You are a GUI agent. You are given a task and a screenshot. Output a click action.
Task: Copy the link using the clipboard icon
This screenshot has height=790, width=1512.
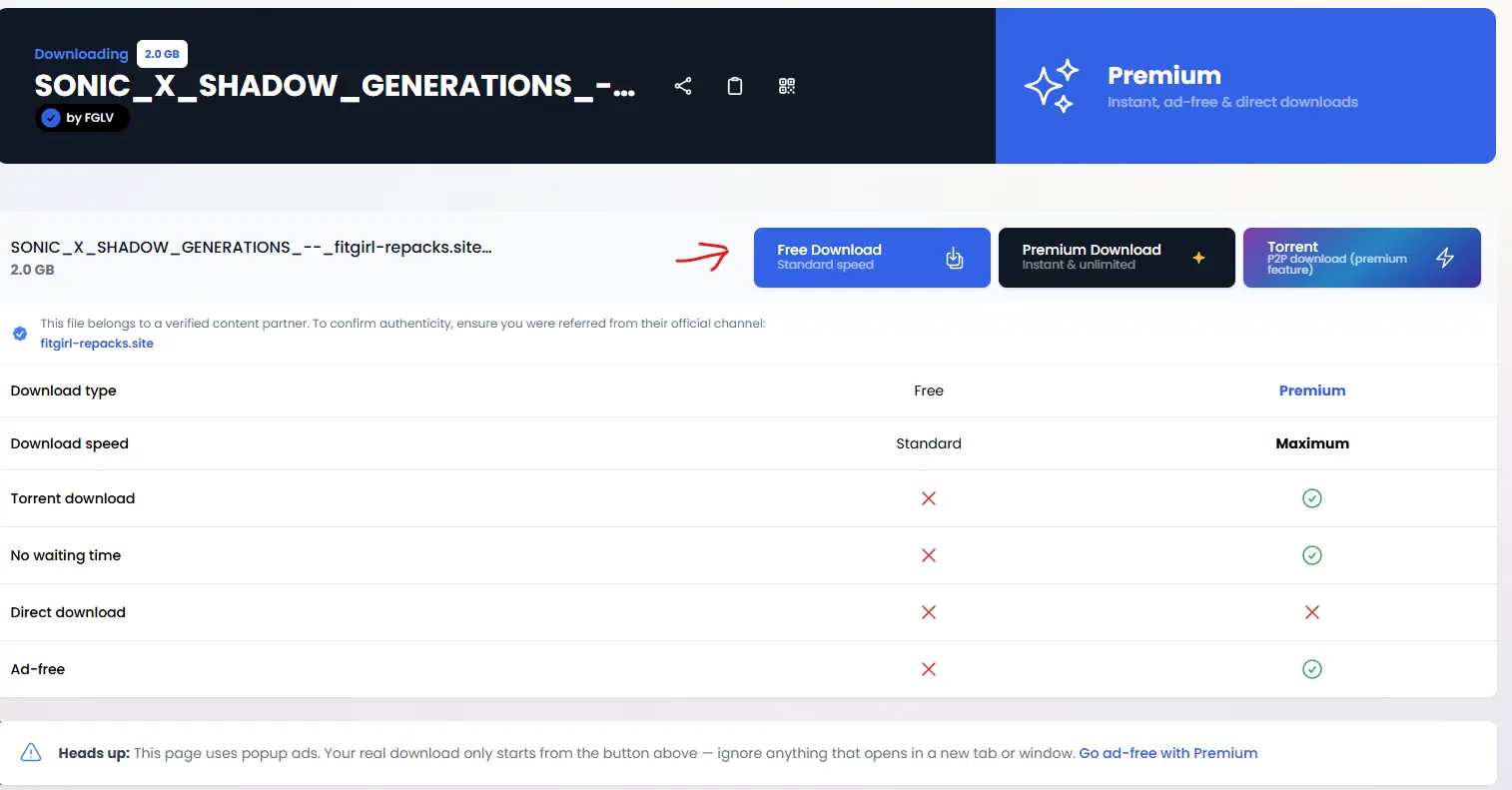pyautogui.click(x=735, y=86)
